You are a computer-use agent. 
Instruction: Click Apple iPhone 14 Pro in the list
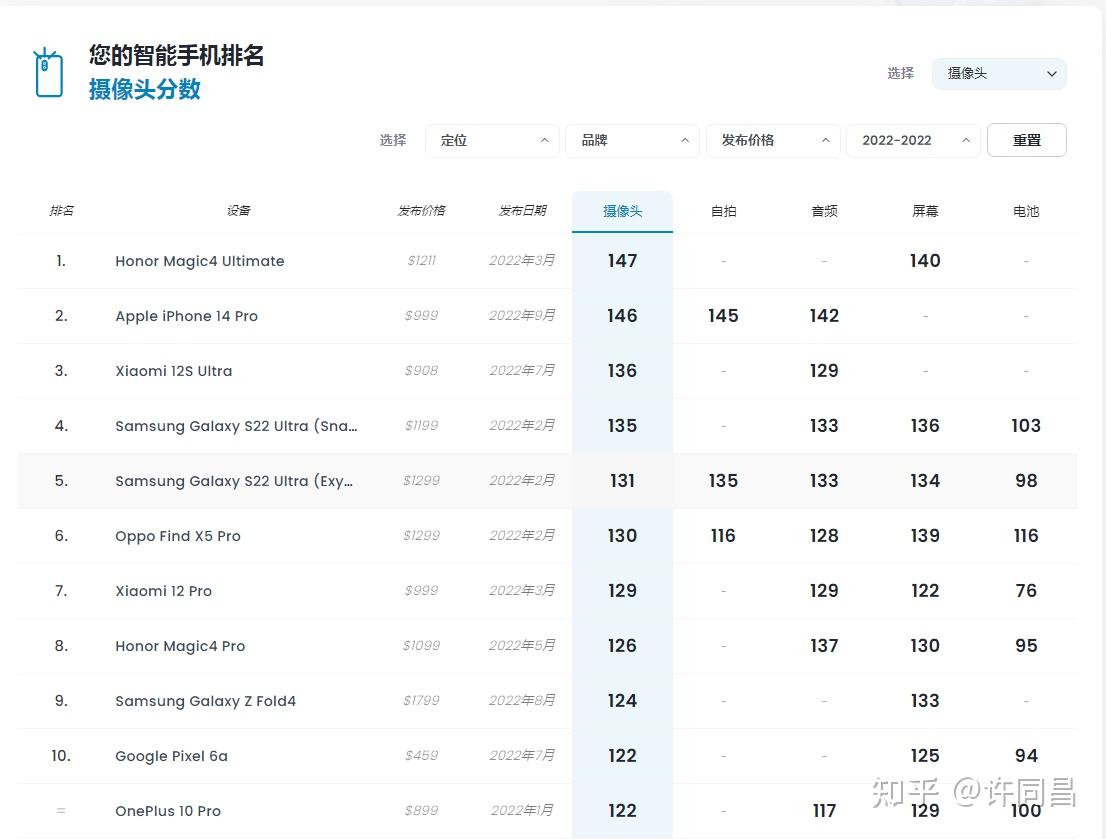(x=186, y=316)
